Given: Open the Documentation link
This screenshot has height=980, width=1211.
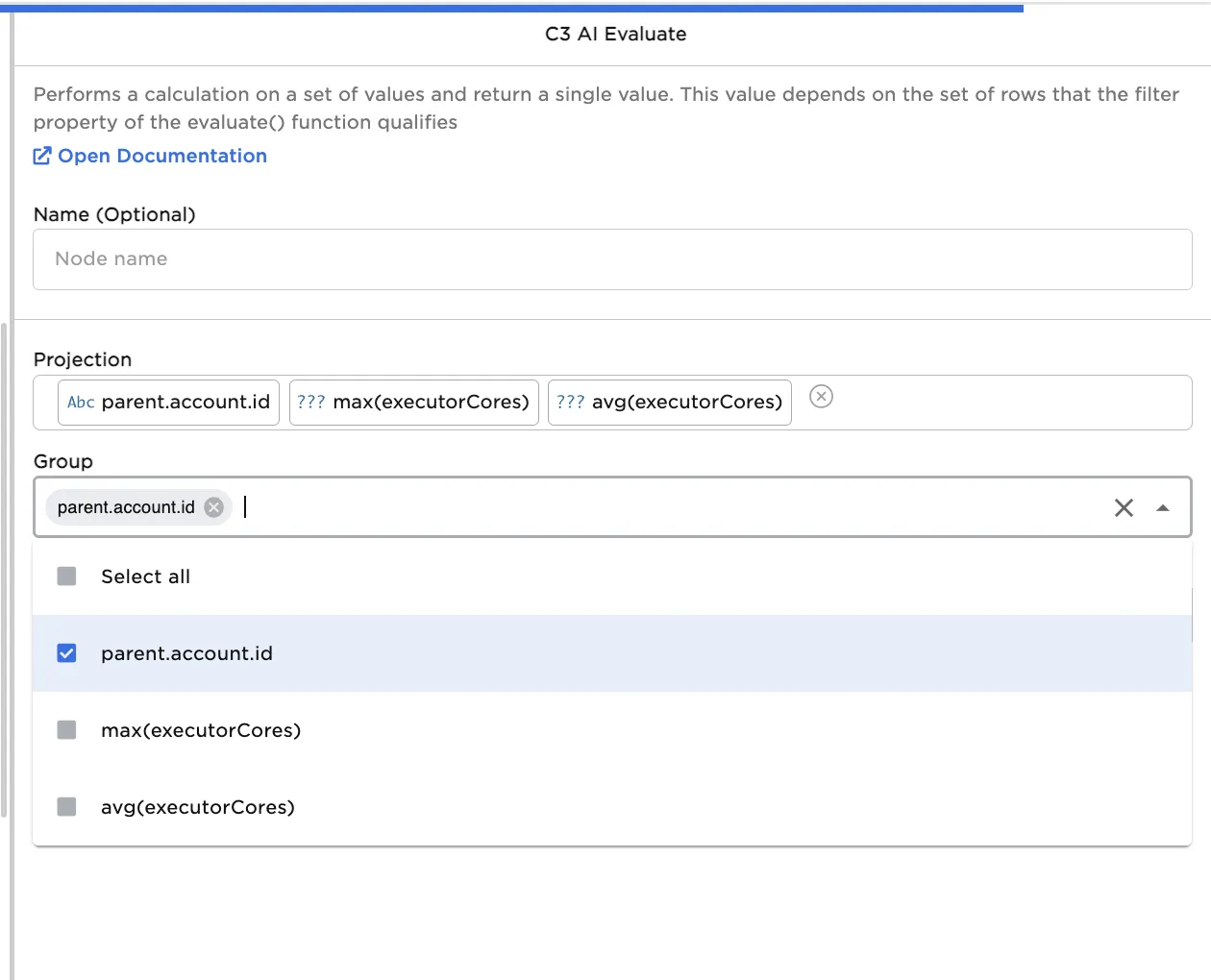Looking at the screenshot, I should click(x=161, y=155).
